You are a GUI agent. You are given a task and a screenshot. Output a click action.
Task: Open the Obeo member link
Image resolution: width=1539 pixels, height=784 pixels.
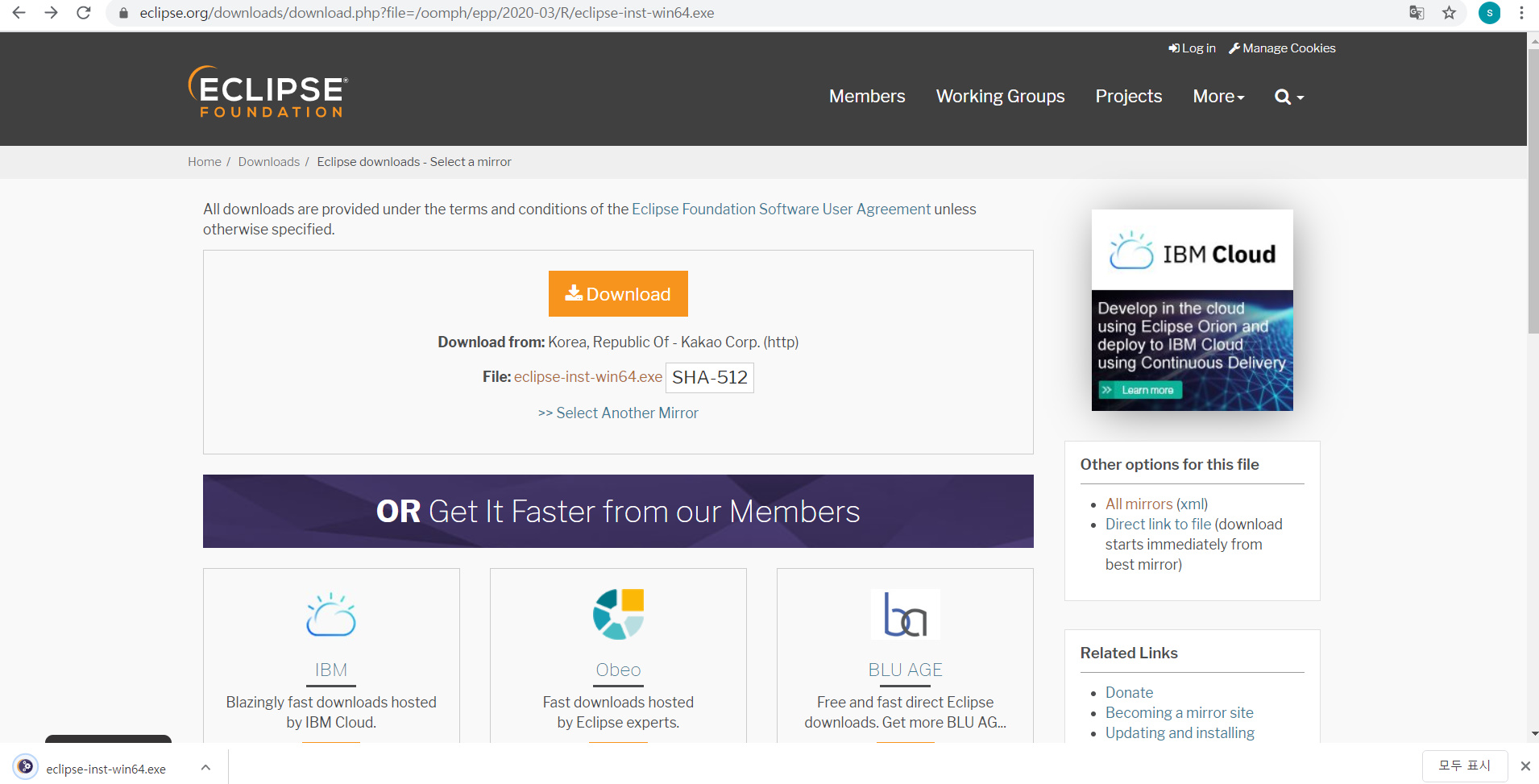618,670
